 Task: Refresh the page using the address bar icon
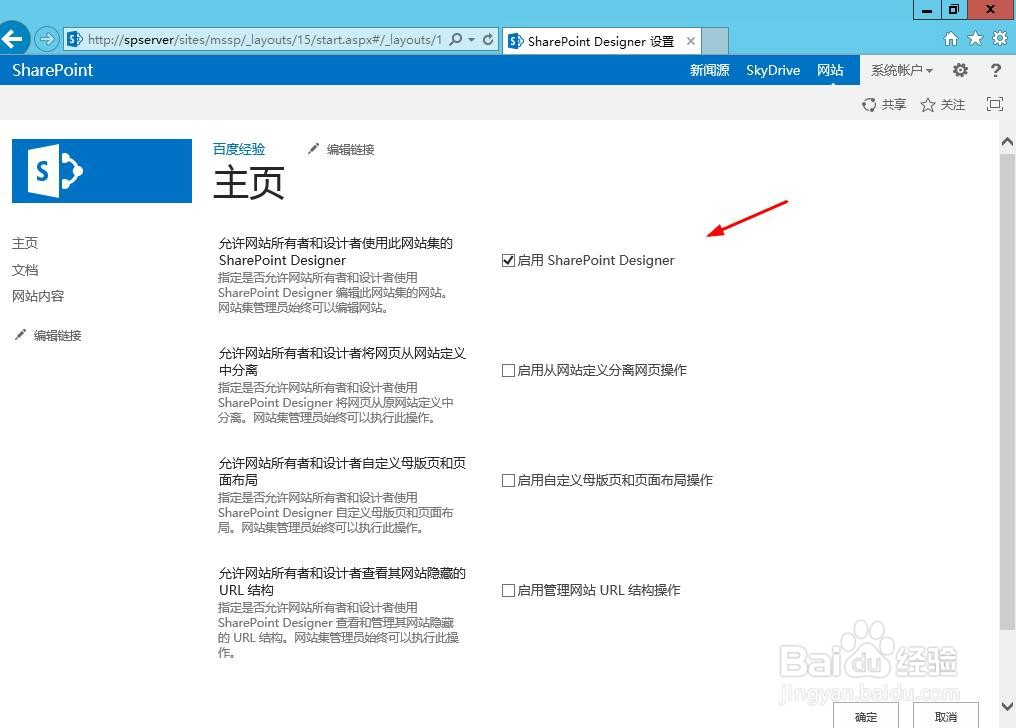point(489,41)
